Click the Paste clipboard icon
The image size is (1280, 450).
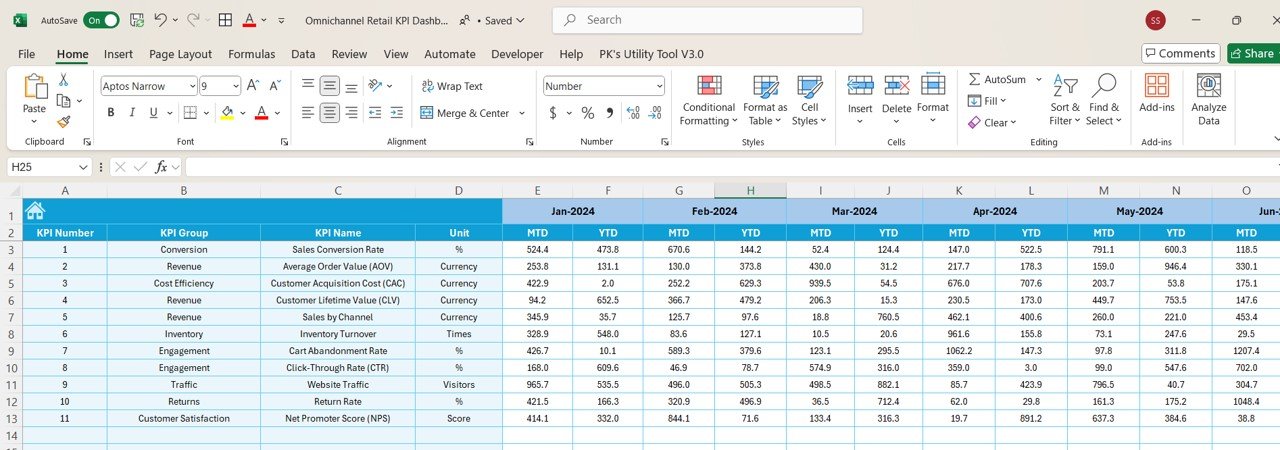pyautogui.click(x=35, y=88)
